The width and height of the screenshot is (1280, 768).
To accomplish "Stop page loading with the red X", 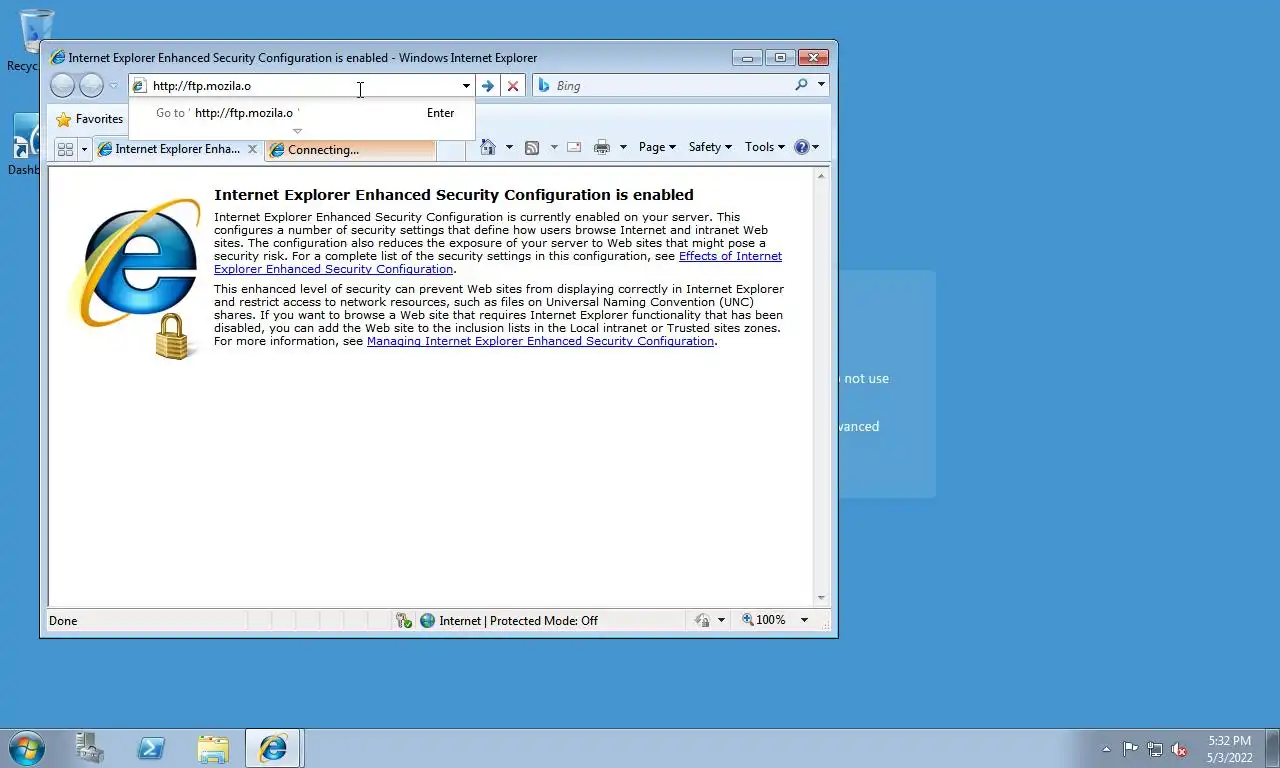I will [x=513, y=86].
